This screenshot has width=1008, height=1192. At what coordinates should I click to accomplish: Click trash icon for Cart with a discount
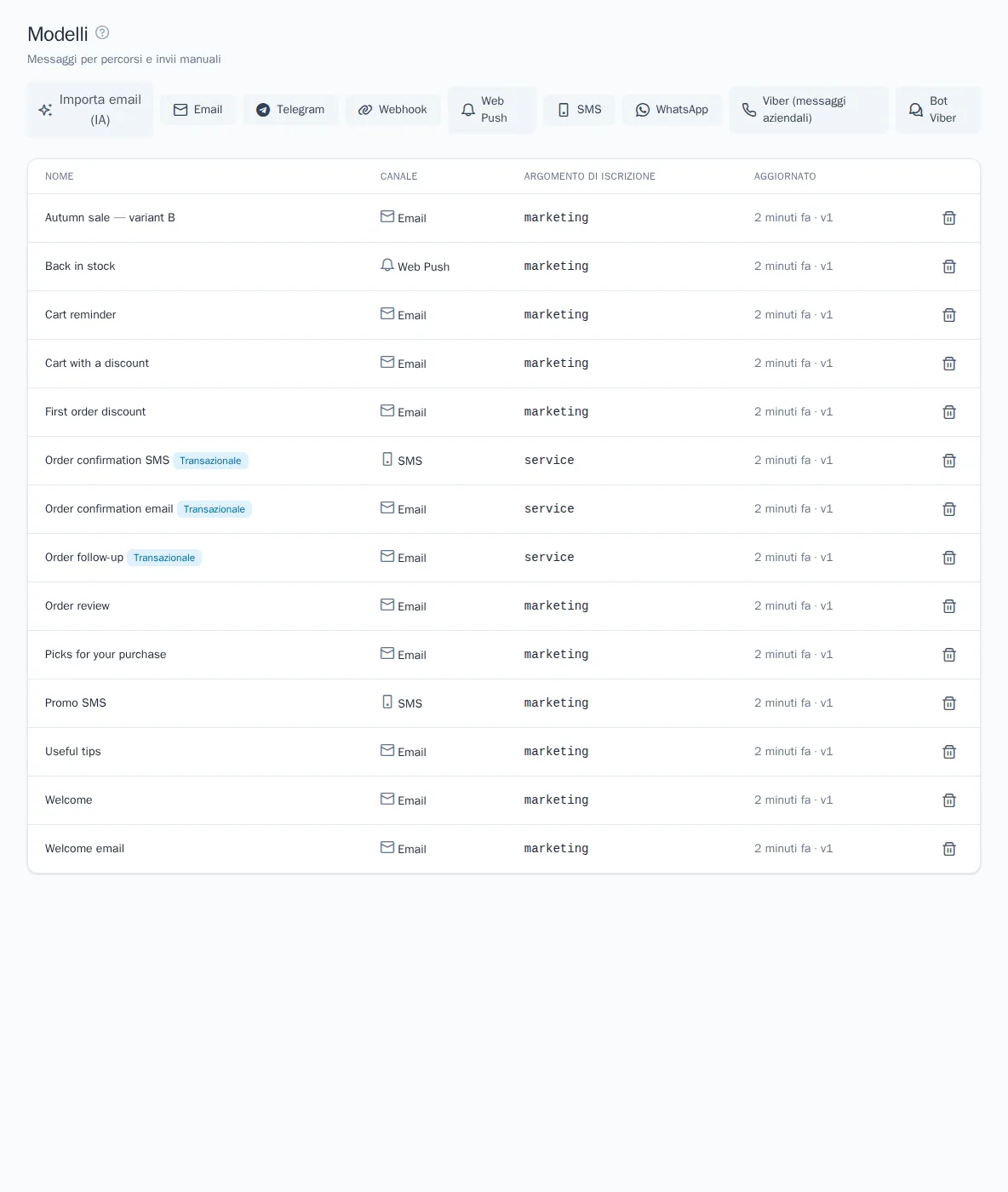[x=949, y=364]
